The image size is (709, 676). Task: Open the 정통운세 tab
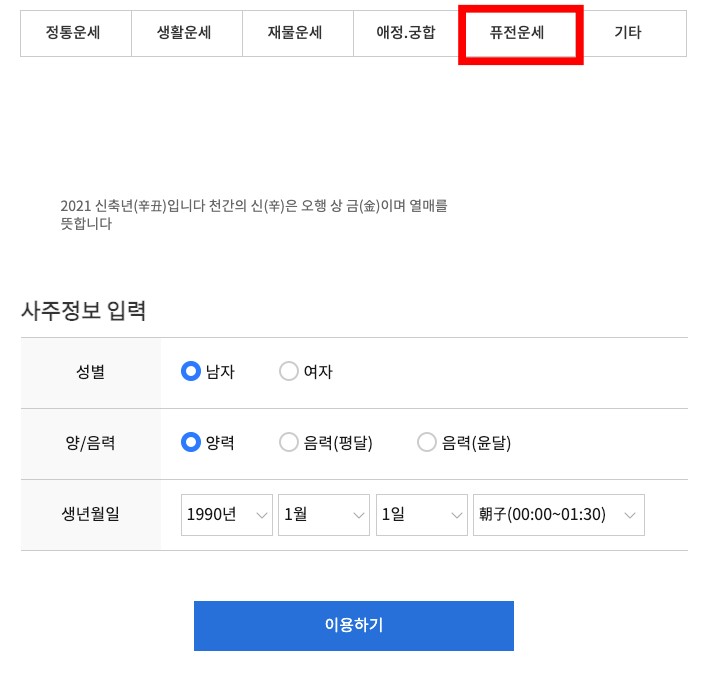pyautogui.click(x=75, y=33)
